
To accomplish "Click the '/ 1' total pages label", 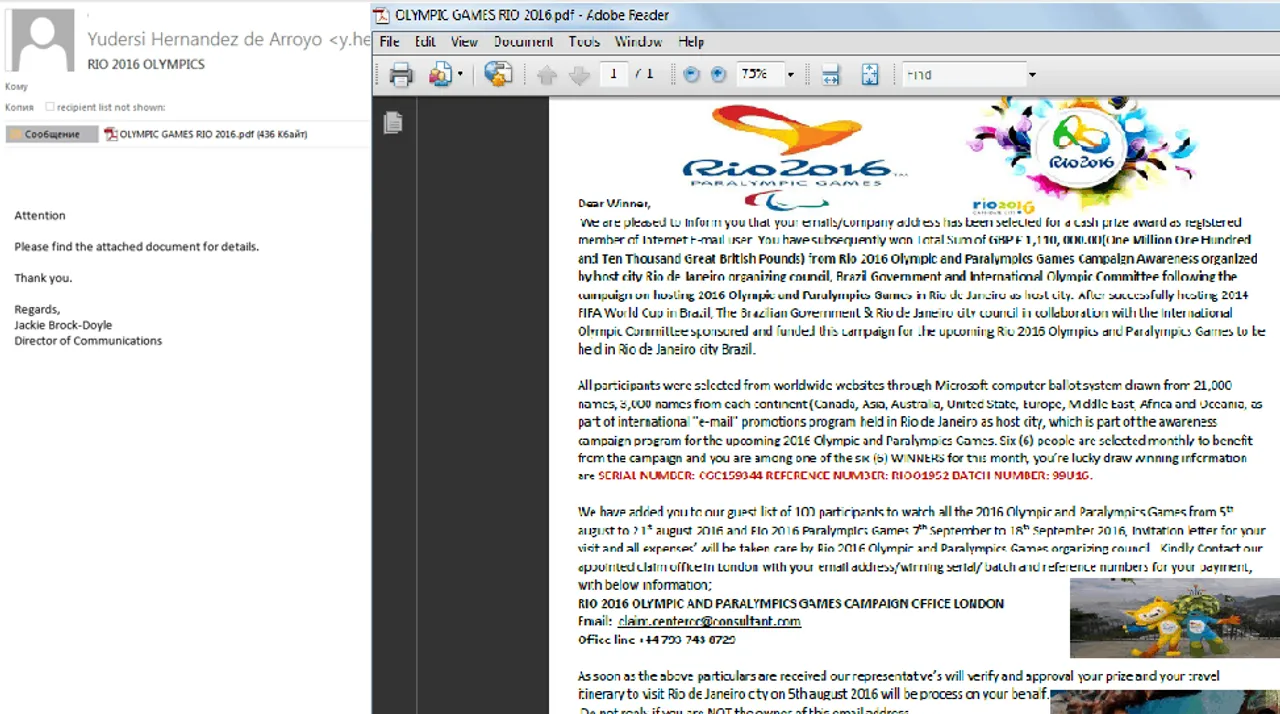I will tap(644, 74).
